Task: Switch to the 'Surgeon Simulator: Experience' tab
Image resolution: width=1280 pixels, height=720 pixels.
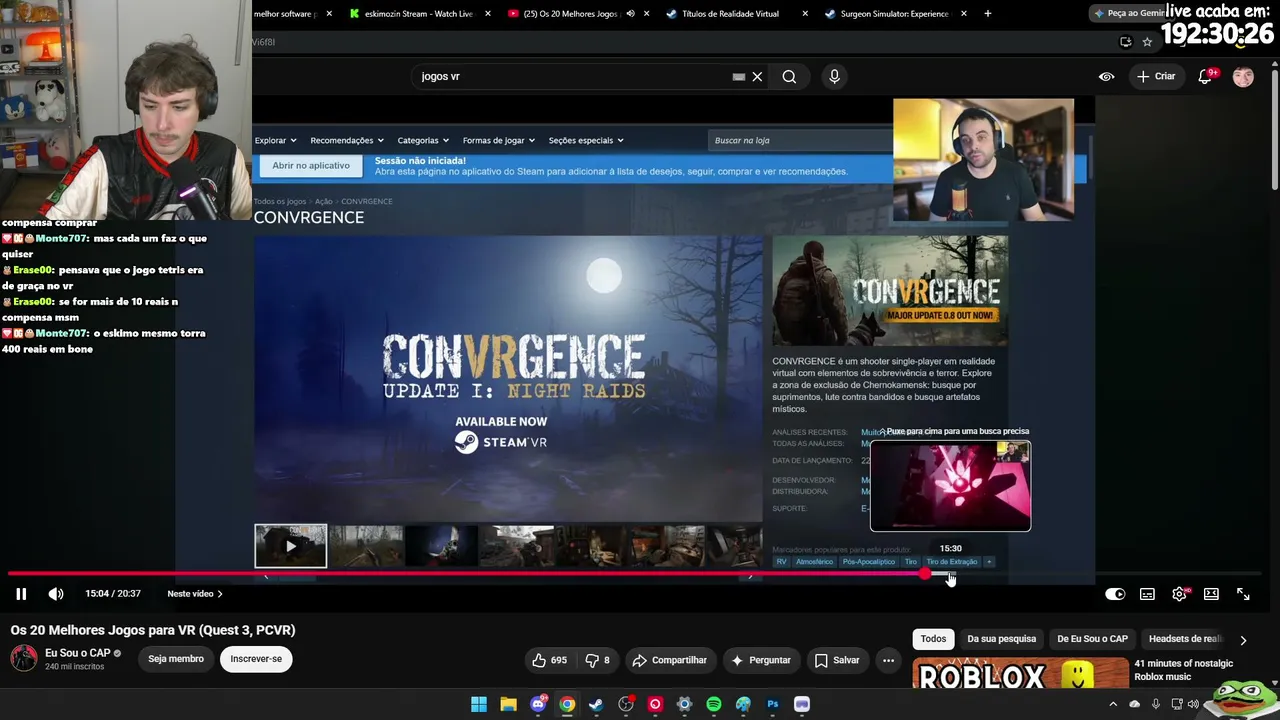Action: tap(897, 14)
